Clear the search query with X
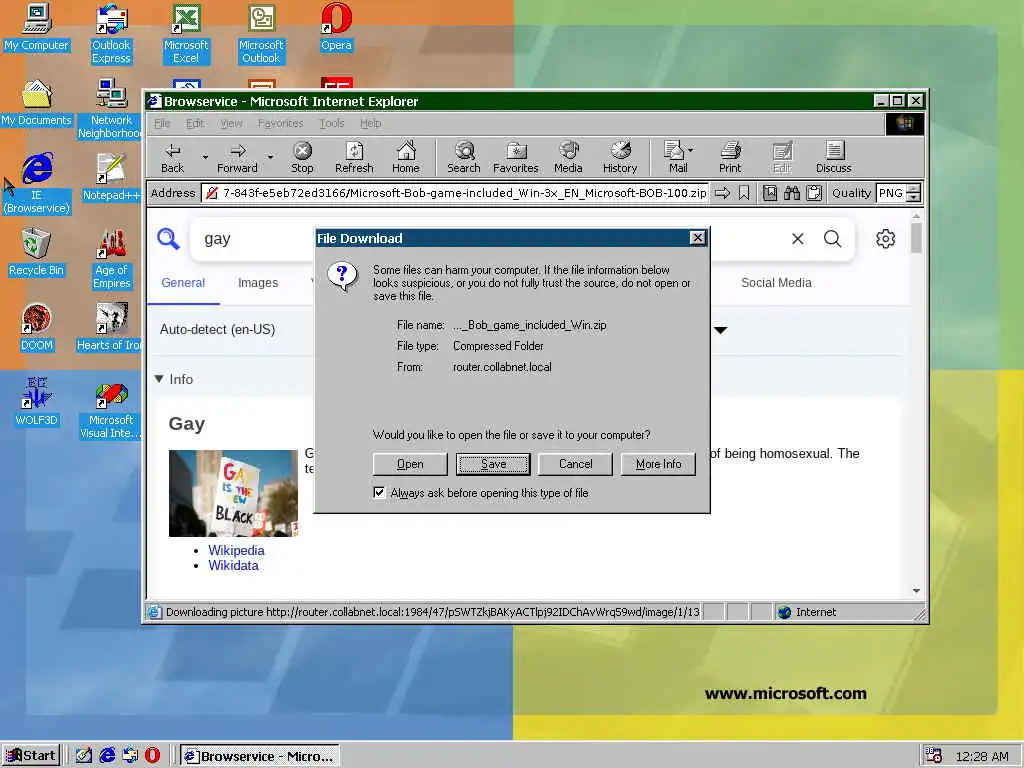The image size is (1024, 768). point(797,239)
